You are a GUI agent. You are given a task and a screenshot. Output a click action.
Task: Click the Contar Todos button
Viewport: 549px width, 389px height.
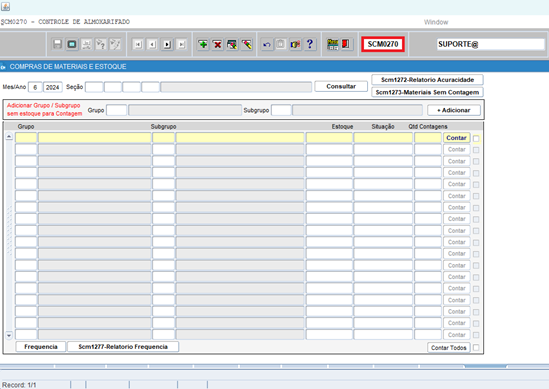[449, 348]
